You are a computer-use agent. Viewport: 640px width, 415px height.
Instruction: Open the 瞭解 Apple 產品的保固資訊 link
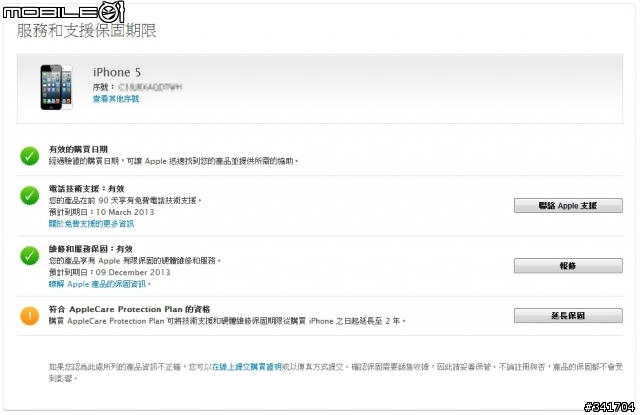[x=100, y=284]
